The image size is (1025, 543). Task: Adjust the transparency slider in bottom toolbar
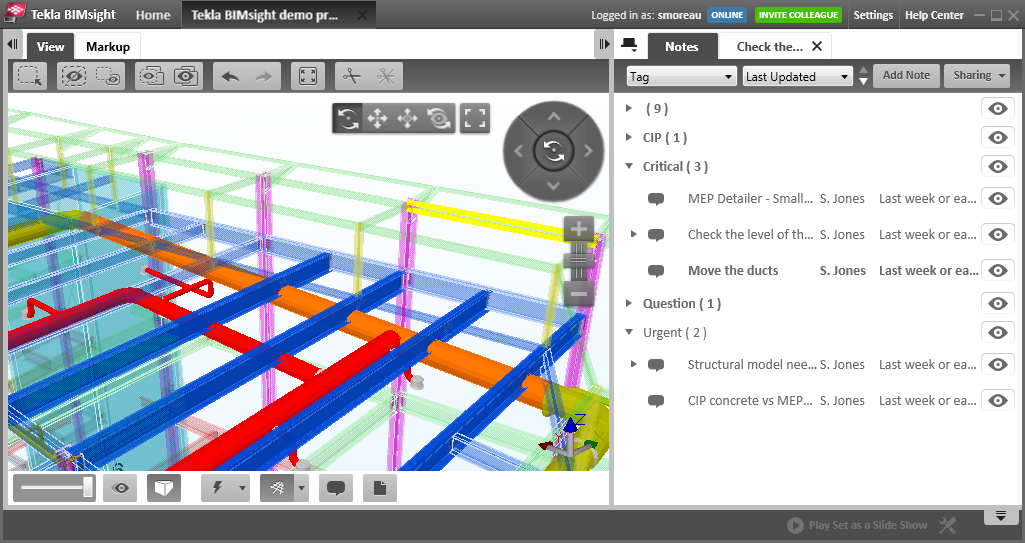point(54,487)
